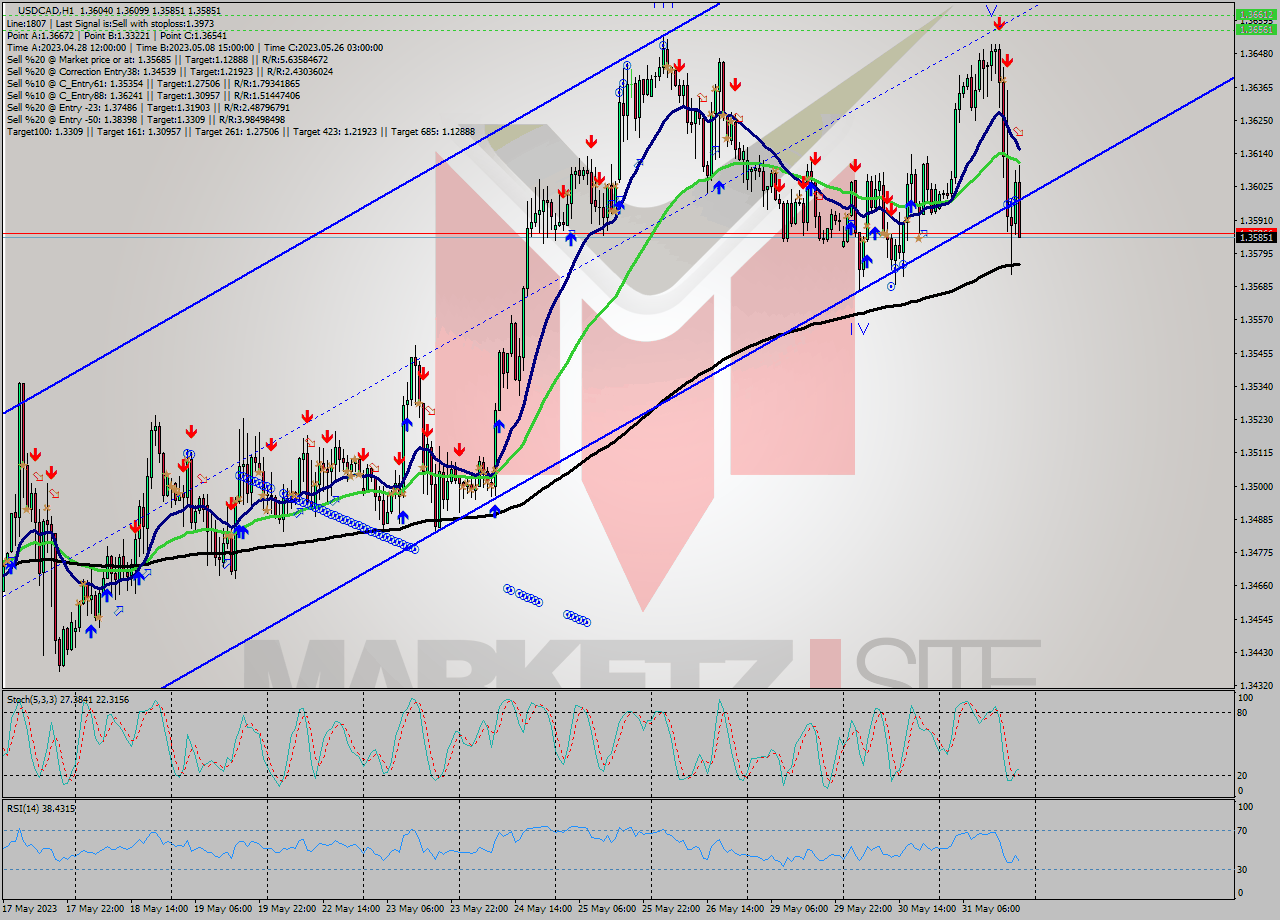Click the '29 May 22:00' time label

pyautogui.click(x=863, y=908)
